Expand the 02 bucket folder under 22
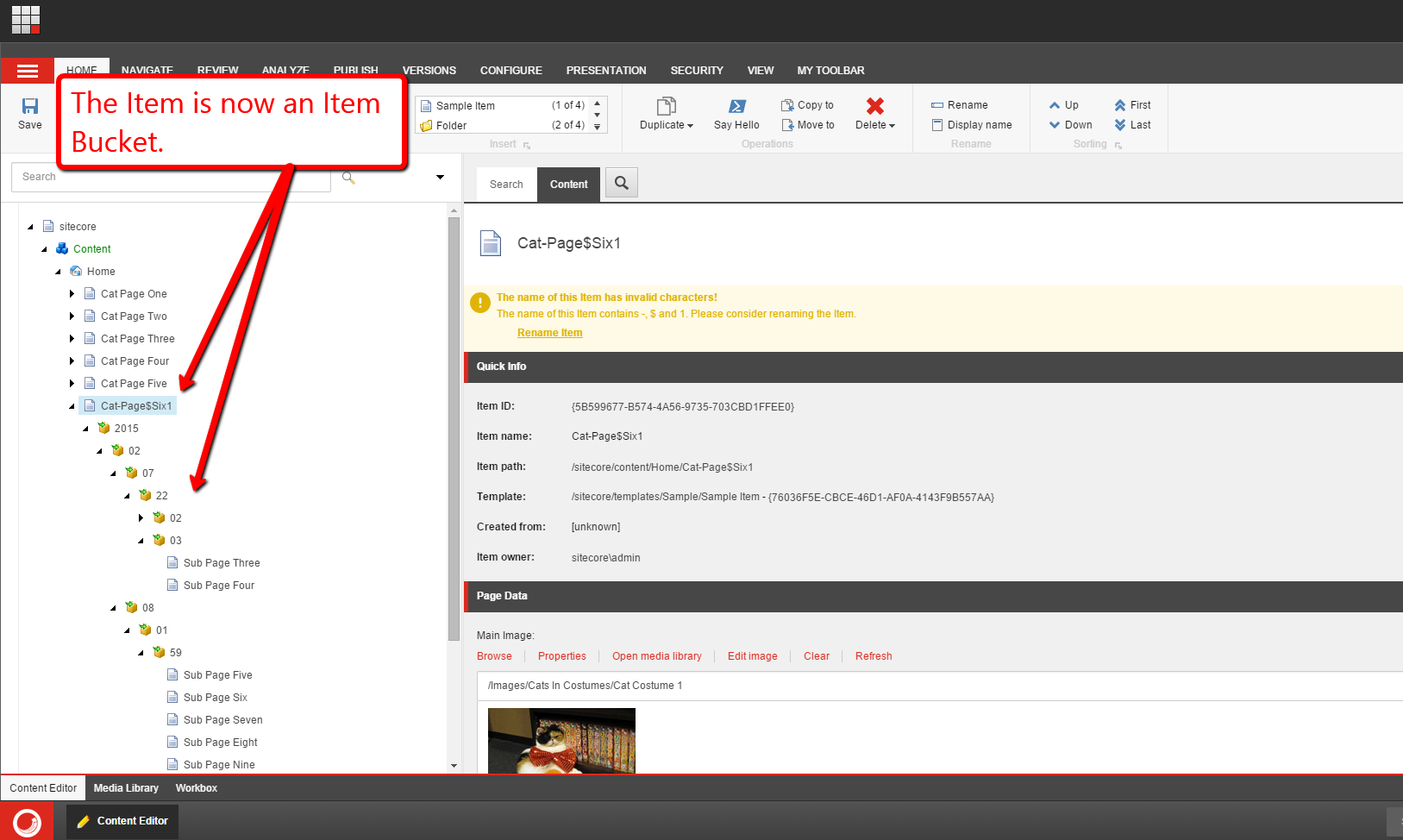 point(141,518)
